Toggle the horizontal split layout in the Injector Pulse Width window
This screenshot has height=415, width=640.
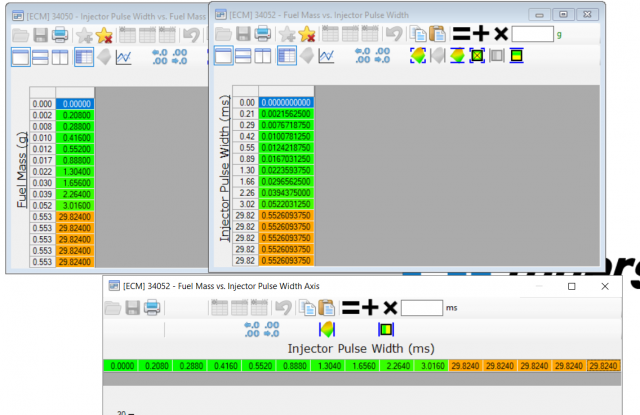(40, 57)
